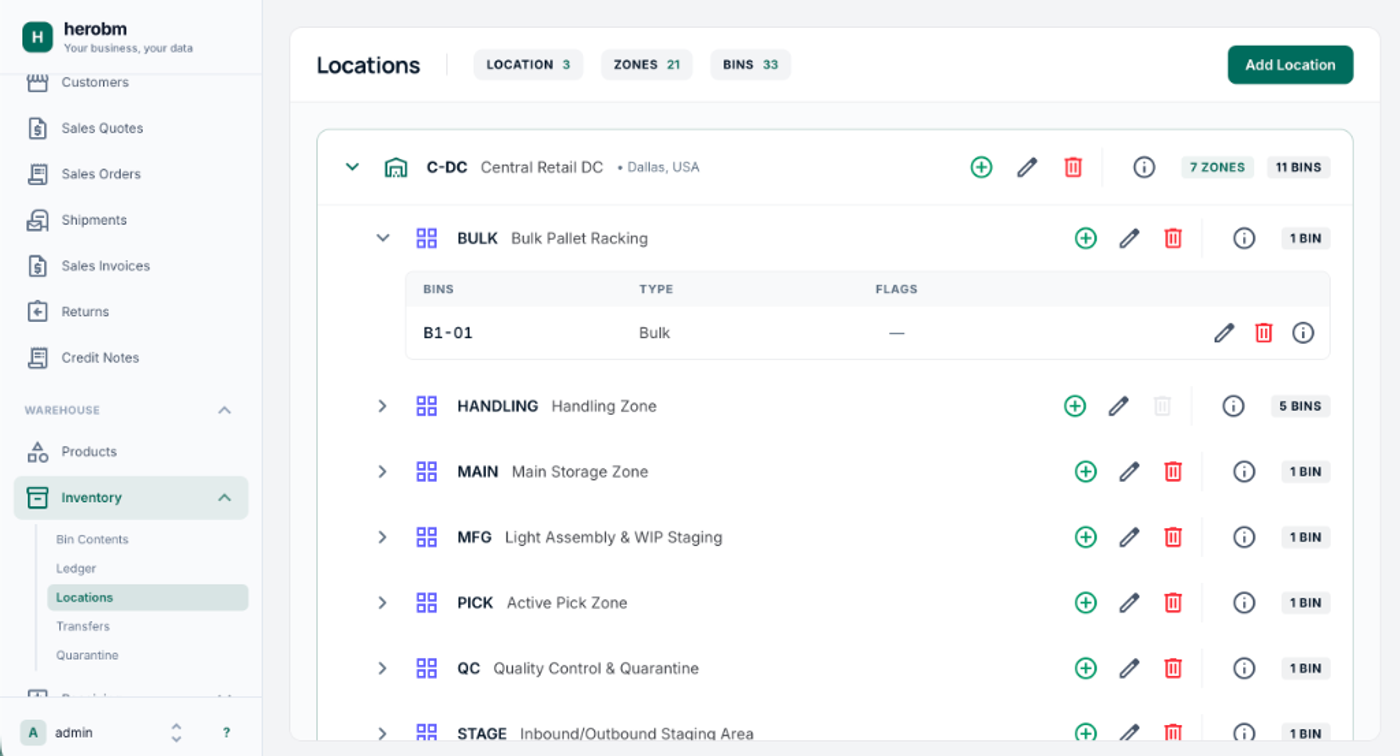The image size is (1400, 756).
Task: Edit bin B1-01 with pencil icon
Action: coord(1224,333)
